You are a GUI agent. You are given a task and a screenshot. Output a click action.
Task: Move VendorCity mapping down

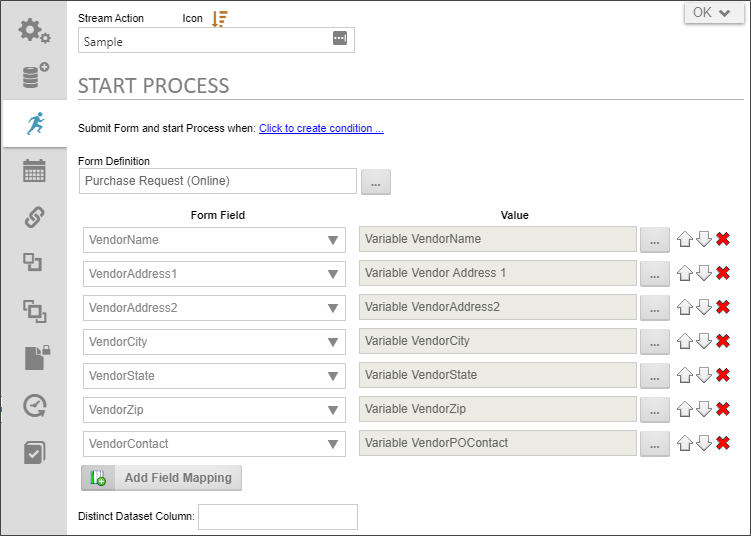pos(704,341)
